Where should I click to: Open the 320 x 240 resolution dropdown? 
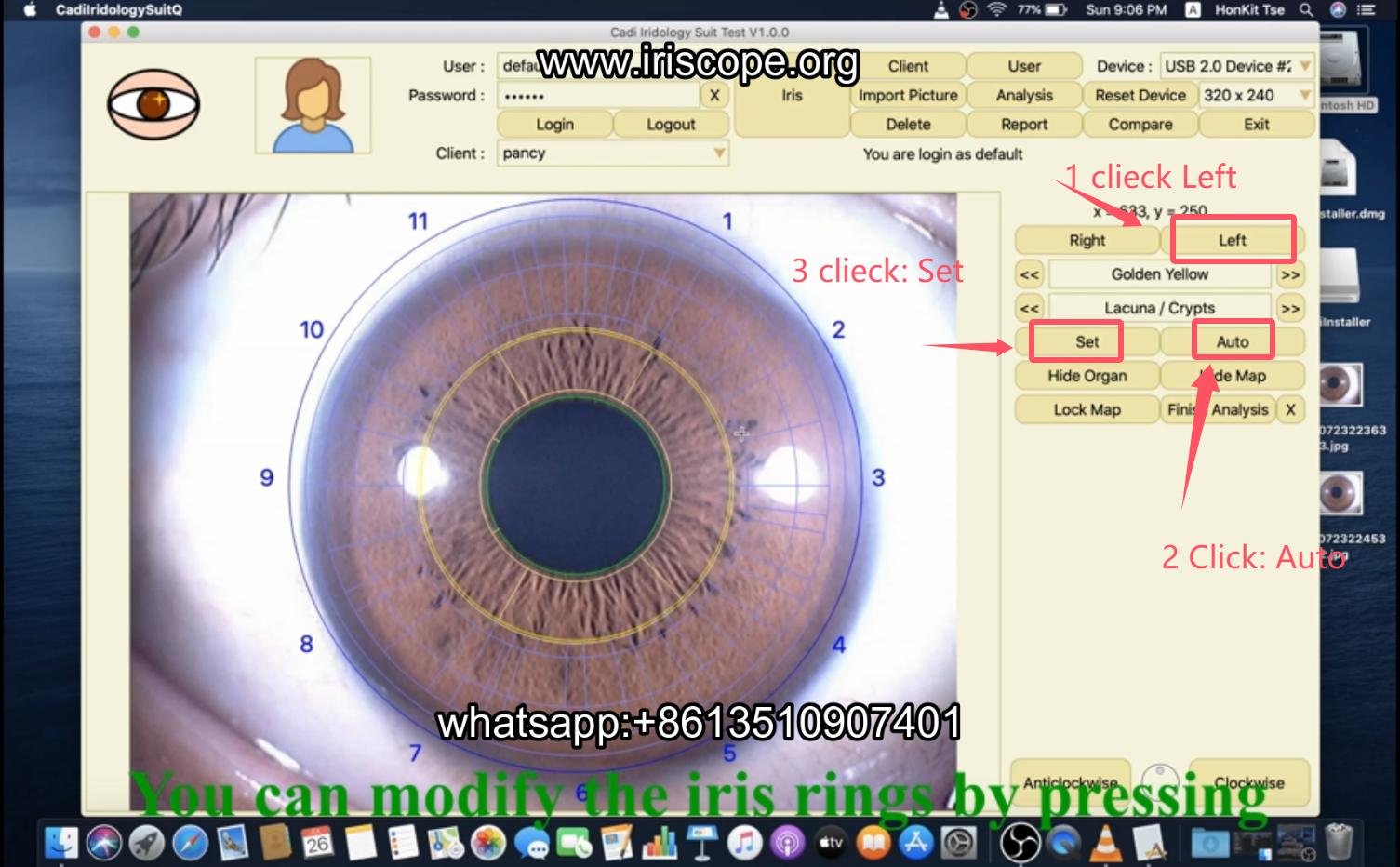tap(1257, 95)
